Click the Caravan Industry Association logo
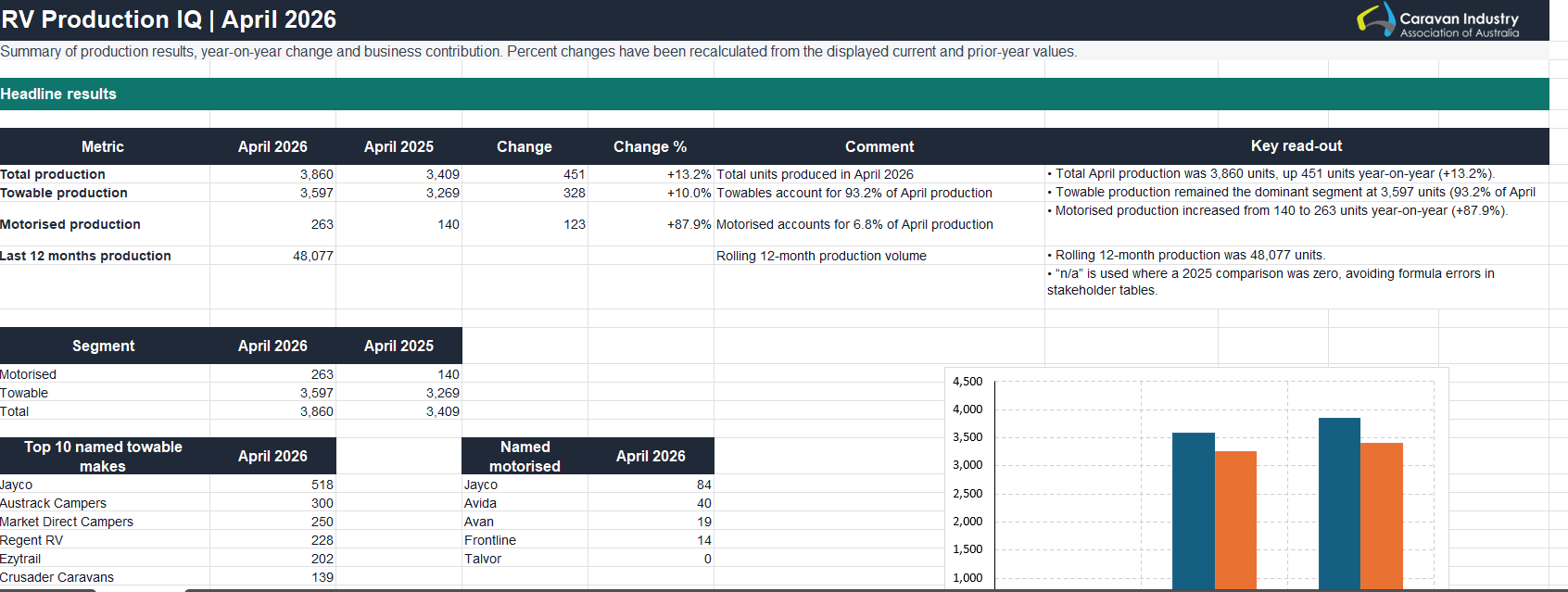The width and height of the screenshot is (1568, 592). (x=1438, y=19)
